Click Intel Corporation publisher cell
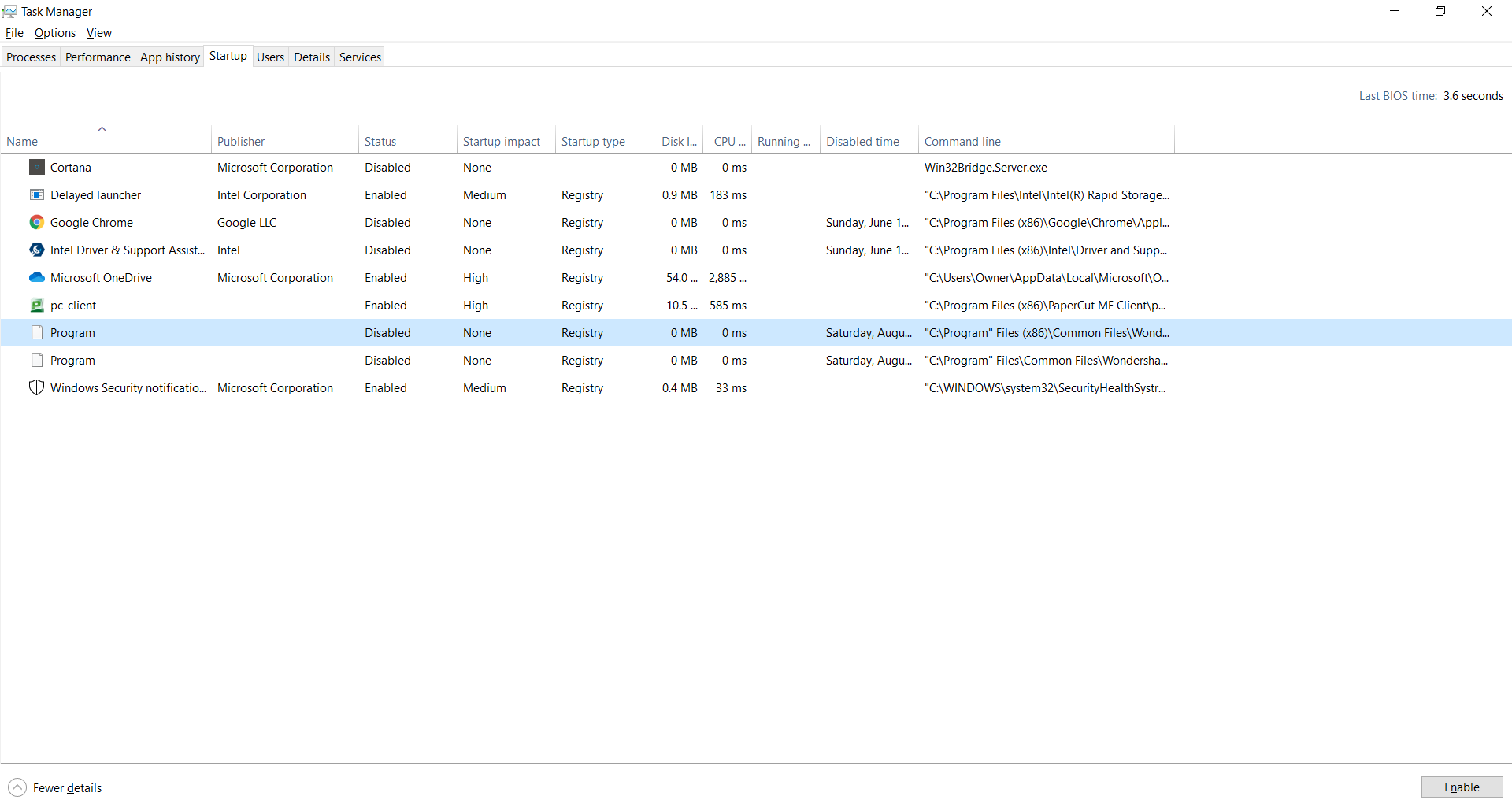This screenshot has height=811, width=1512. coord(261,194)
